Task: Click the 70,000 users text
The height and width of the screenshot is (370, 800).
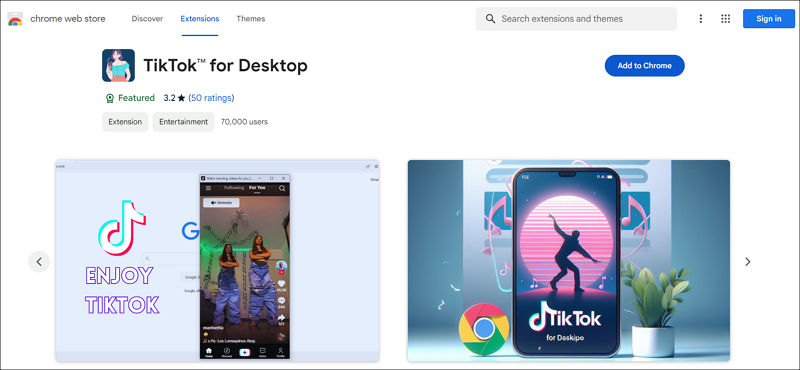Action: click(244, 122)
